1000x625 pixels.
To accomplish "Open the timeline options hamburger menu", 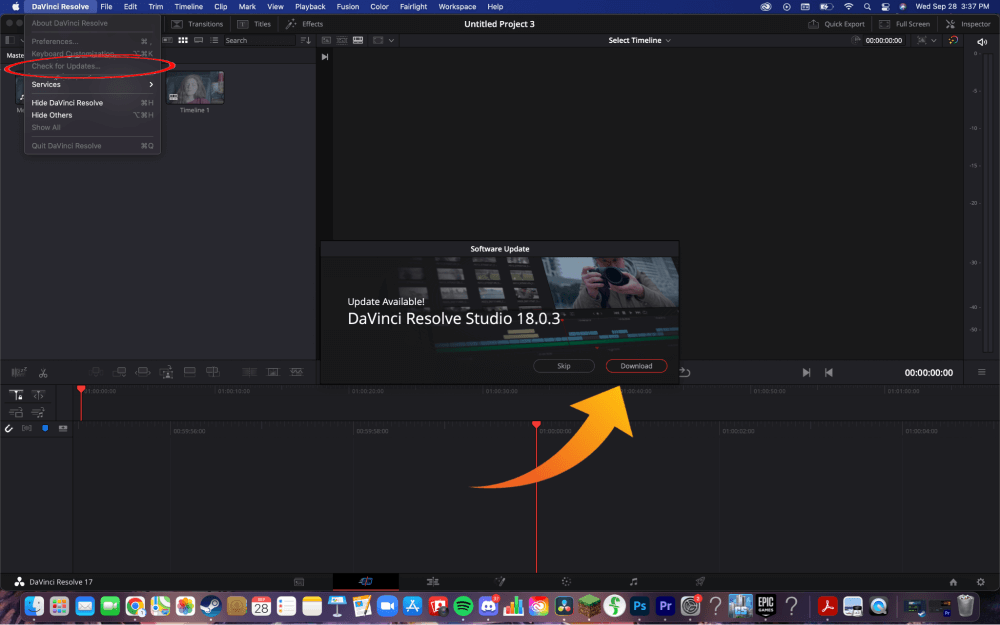I will (x=982, y=372).
